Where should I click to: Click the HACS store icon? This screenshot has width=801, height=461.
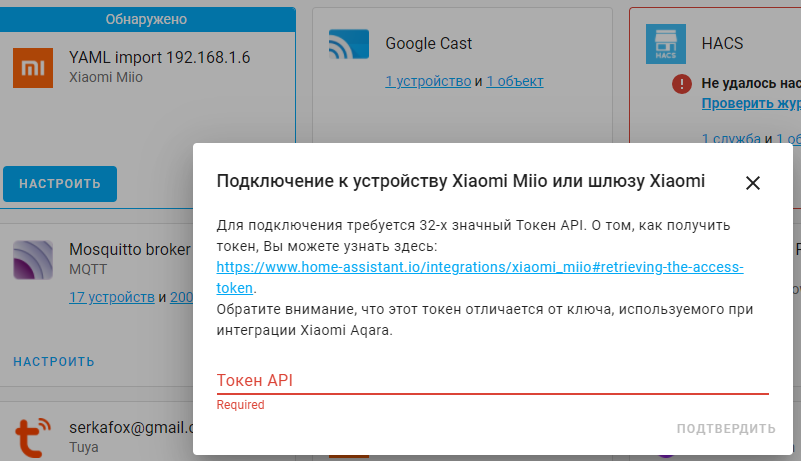(x=665, y=45)
